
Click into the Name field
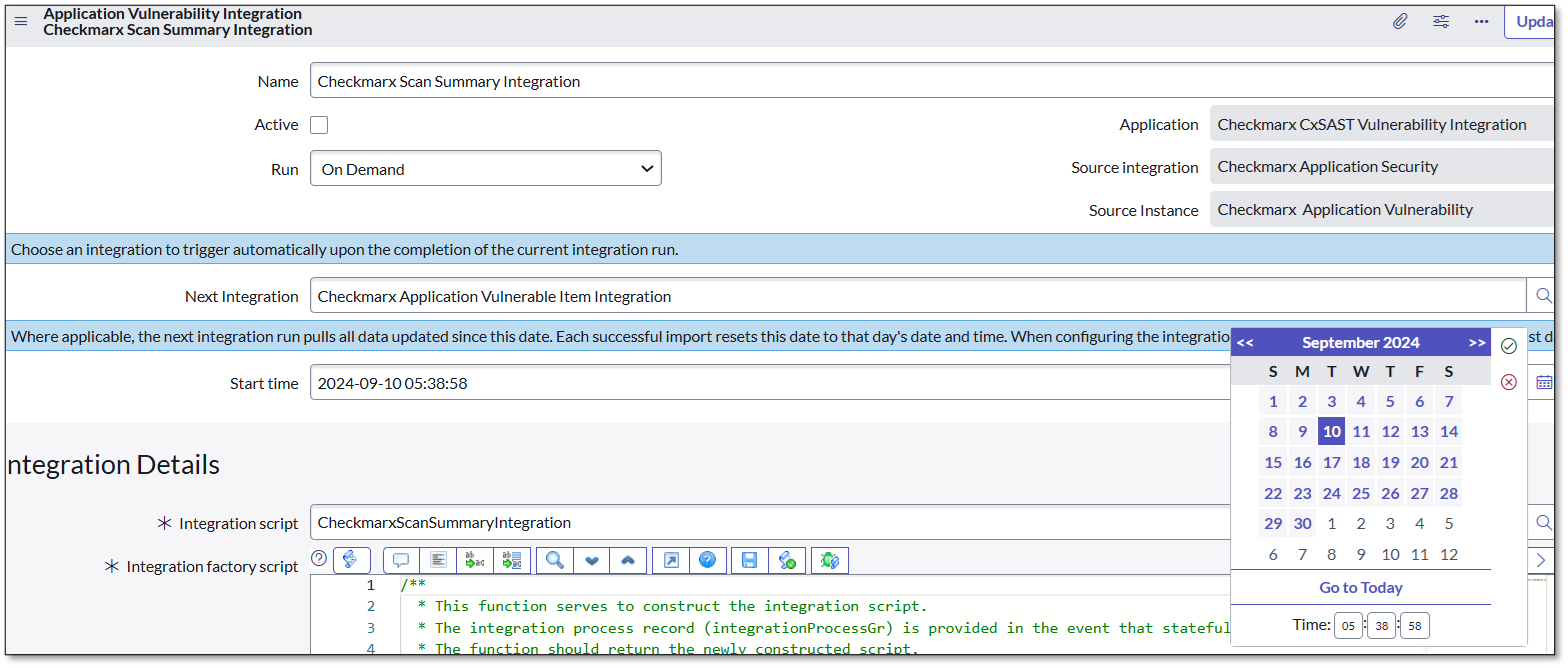[x=931, y=81]
